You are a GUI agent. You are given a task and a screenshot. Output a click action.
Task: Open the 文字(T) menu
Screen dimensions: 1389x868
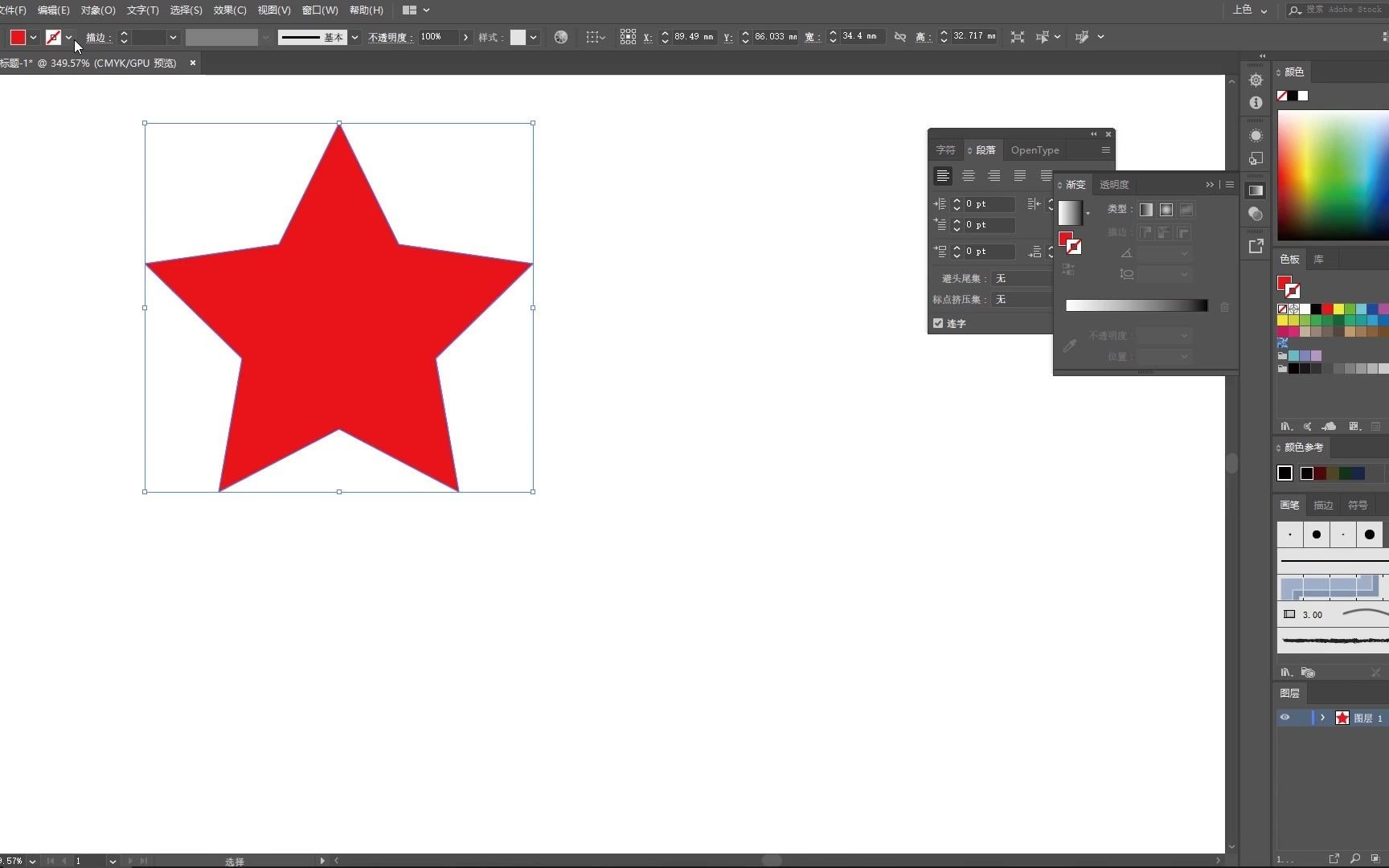[142, 10]
